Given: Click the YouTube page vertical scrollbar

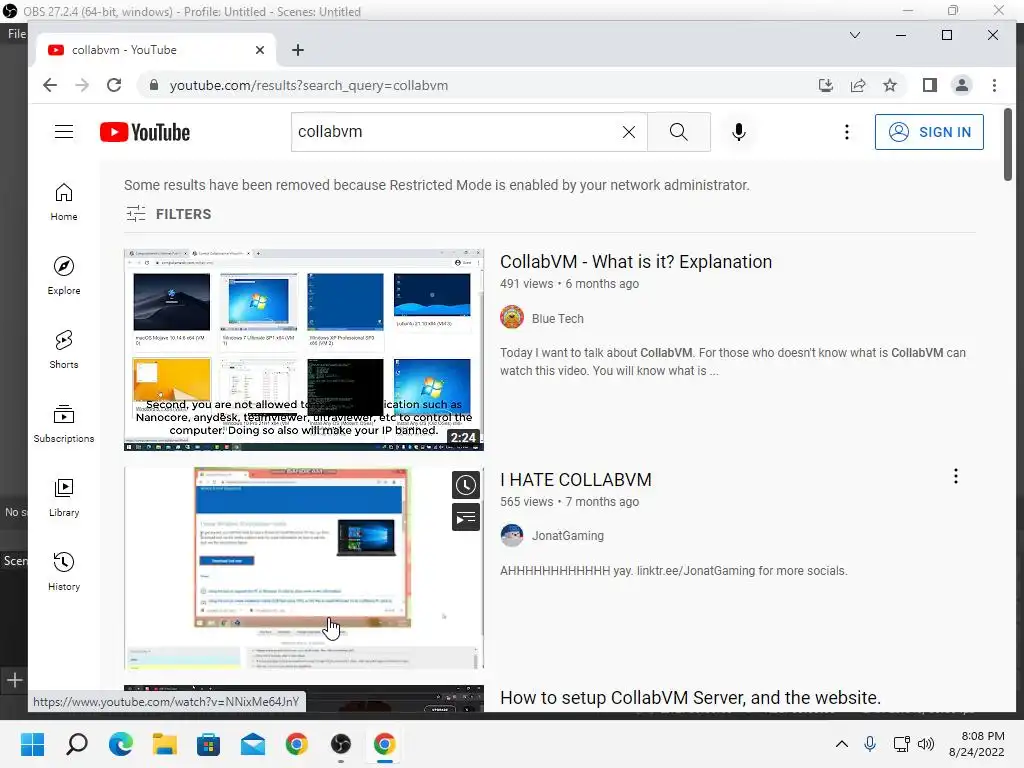Looking at the screenshot, I should [x=1008, y=145].
